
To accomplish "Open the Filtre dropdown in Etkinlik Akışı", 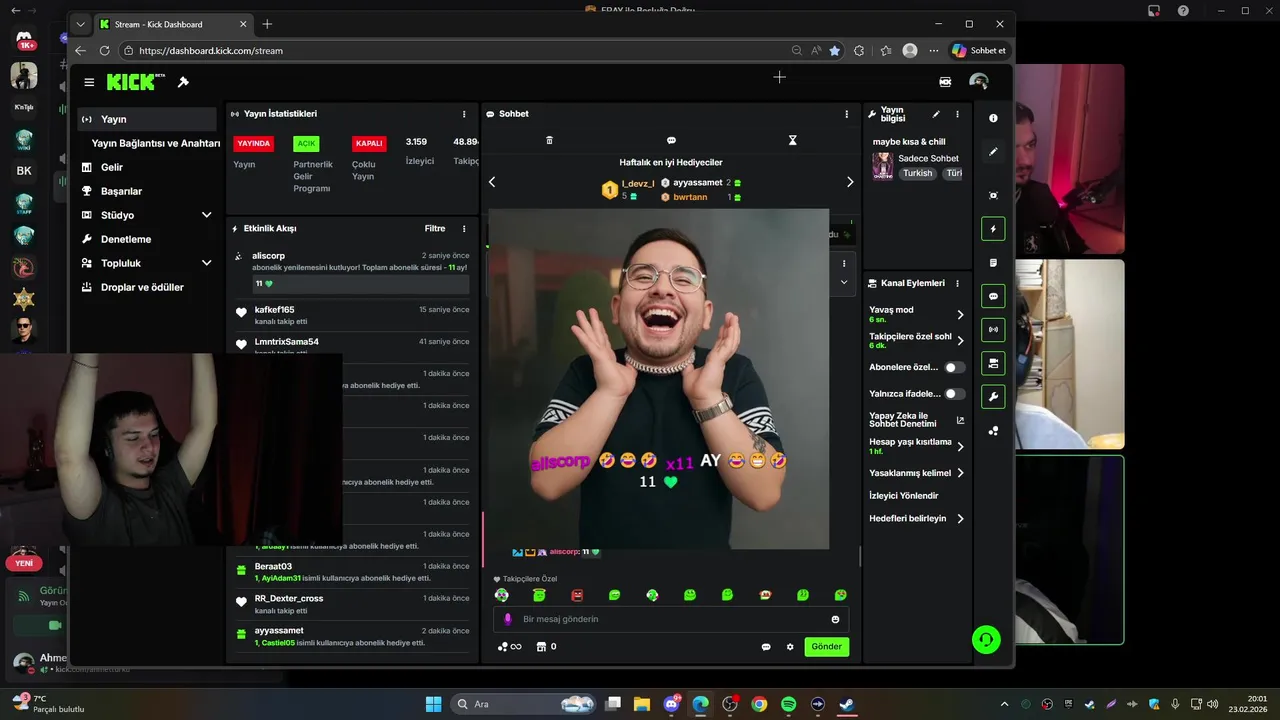I will pyautogui.click(x=435, y=228).
